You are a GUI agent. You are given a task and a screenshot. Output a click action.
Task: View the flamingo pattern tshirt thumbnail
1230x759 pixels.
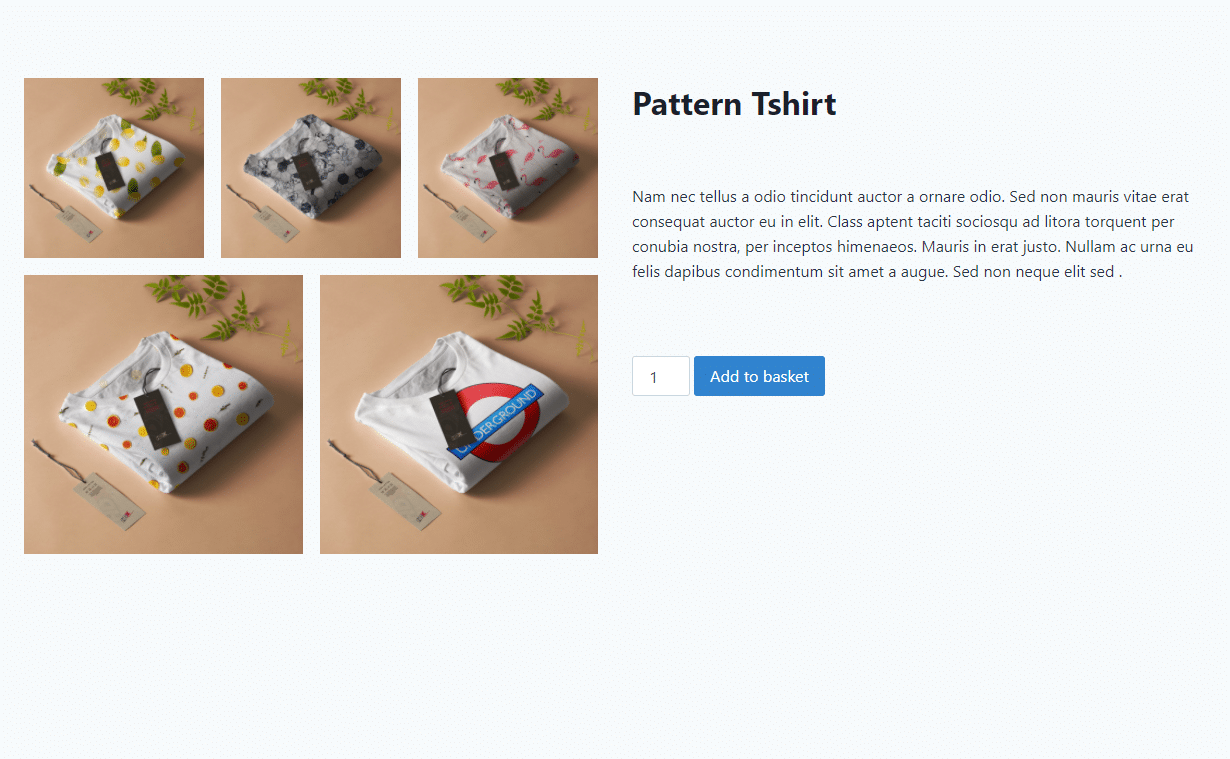coord(508,168)
